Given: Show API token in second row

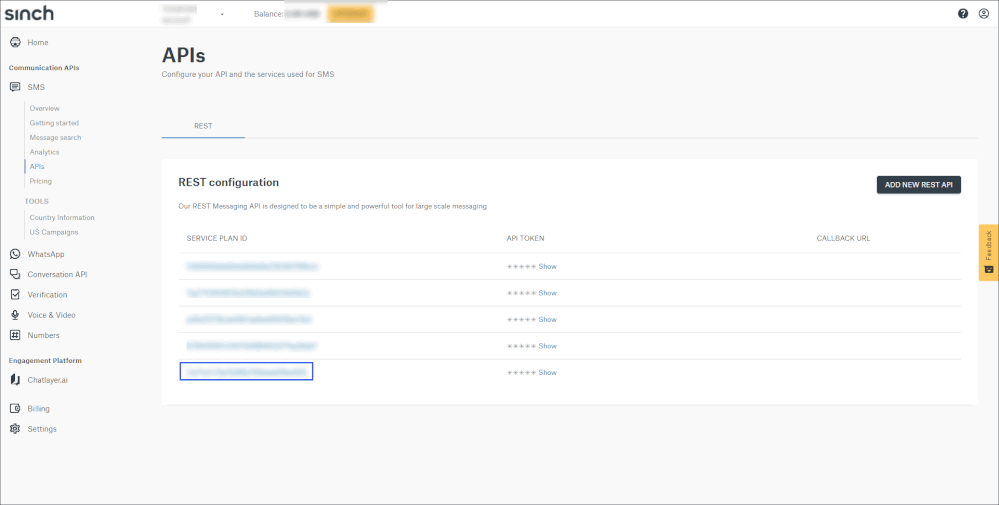Looking at the screenshot, I should point(547,293).
